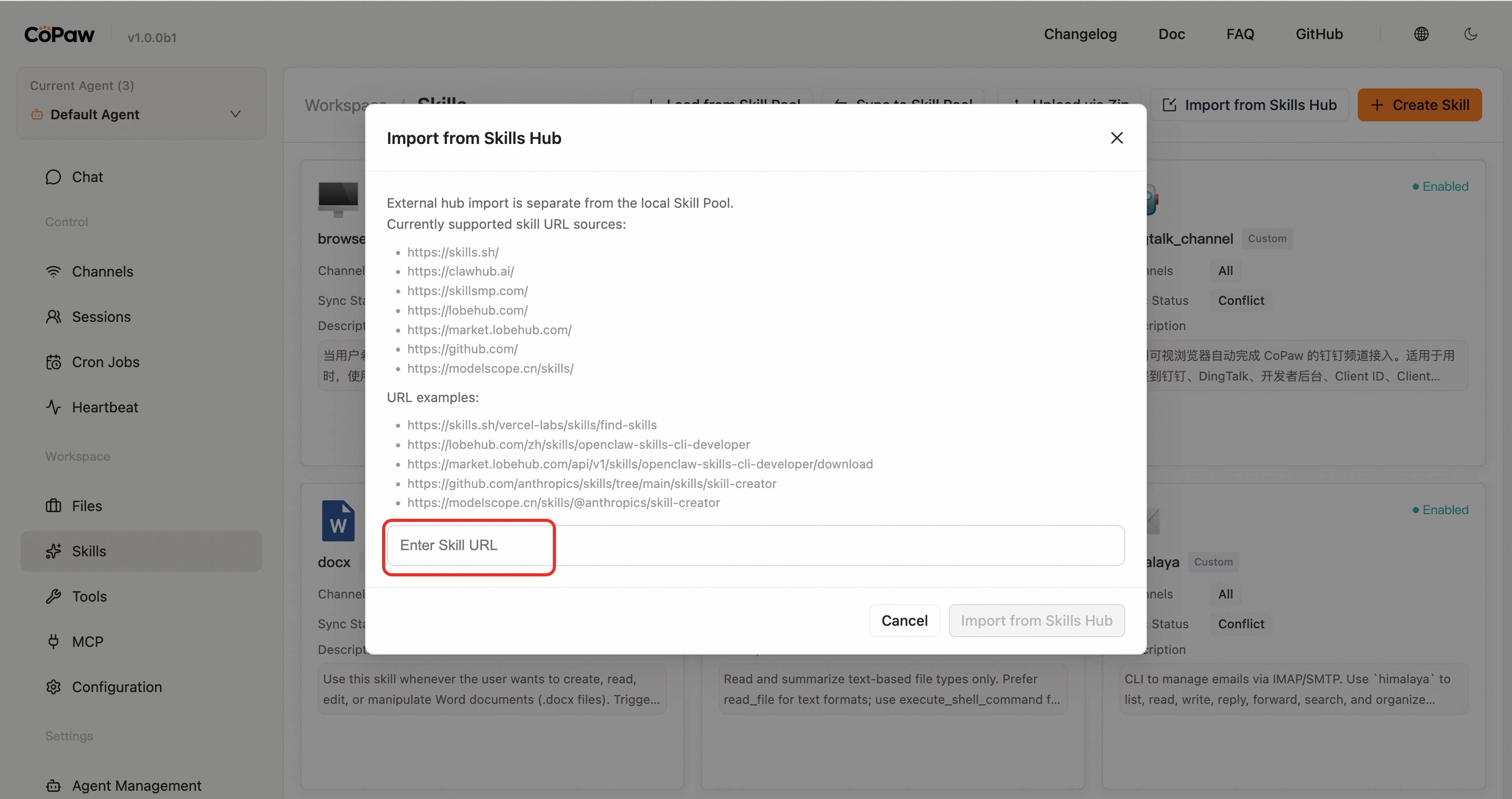Open Sessions page in sidebar
This screenshot has width=1512, height=799.
click(x=101, y=317)
